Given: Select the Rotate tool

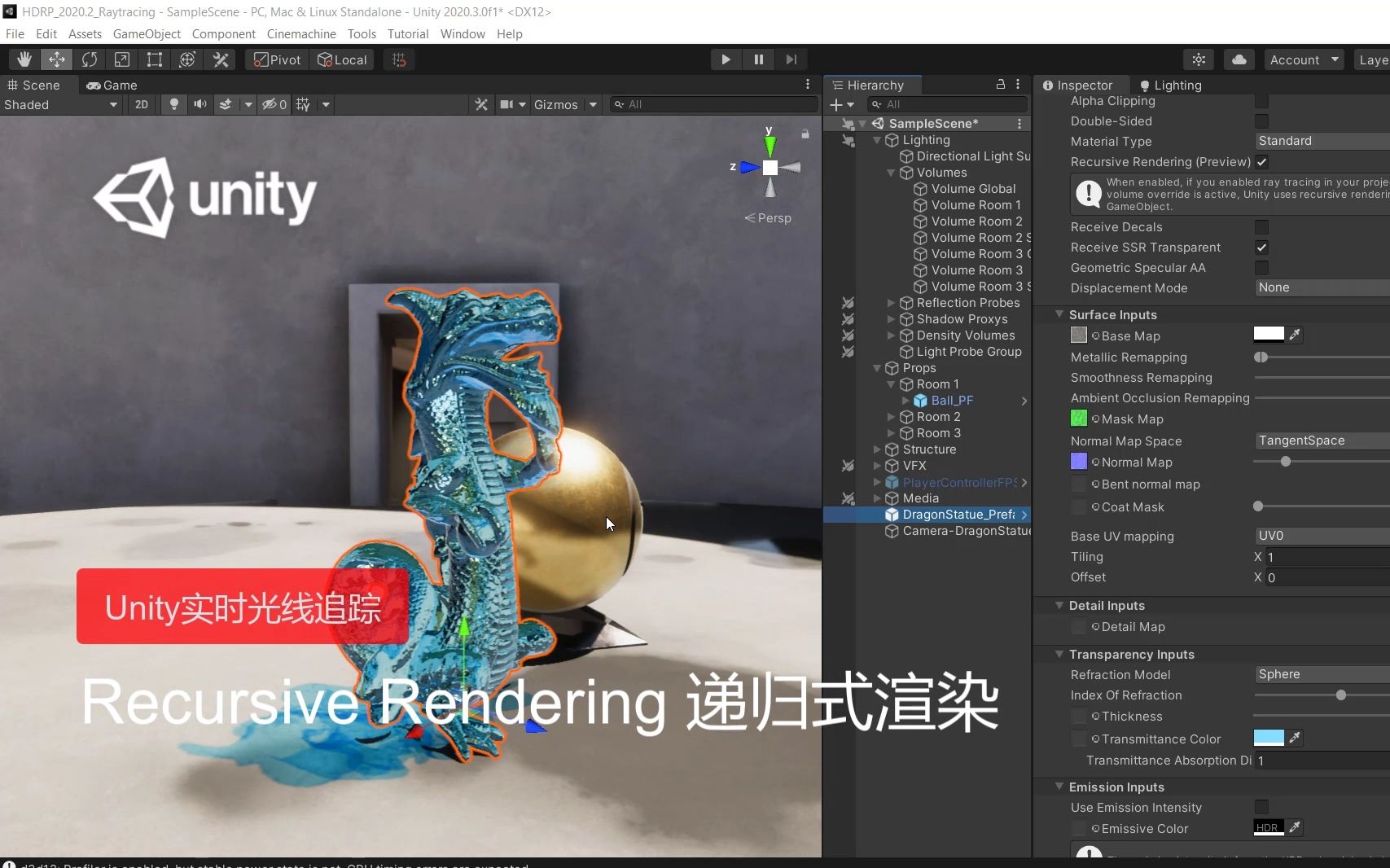Looking at the screenshot, I should point(89,59).
